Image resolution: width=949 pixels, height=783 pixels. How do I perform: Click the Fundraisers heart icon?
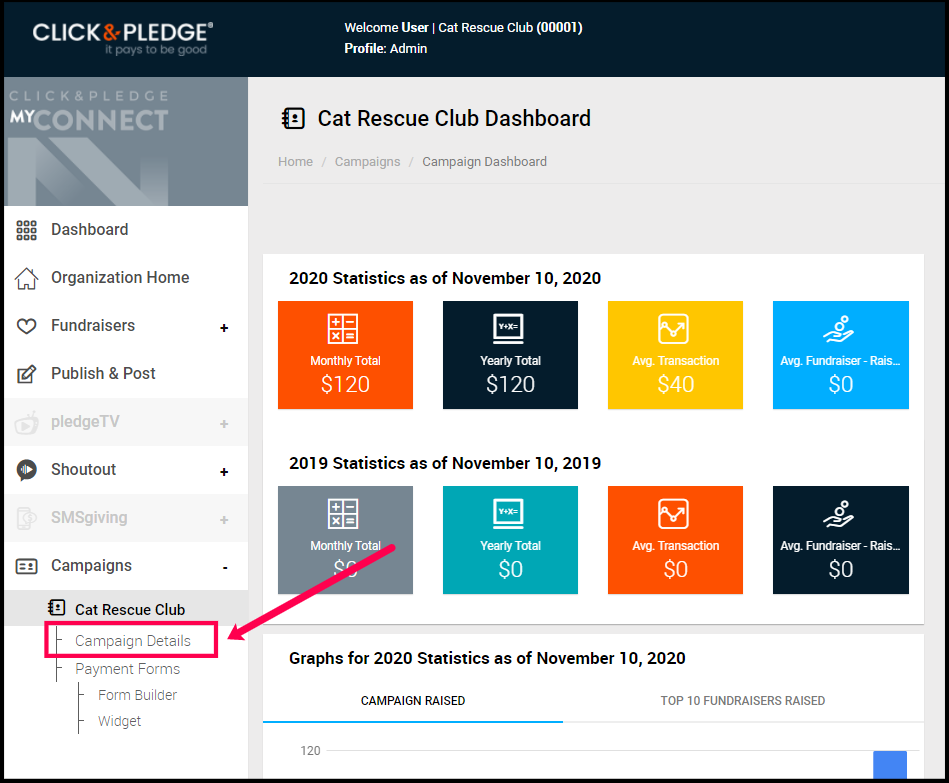coord(27,326)
